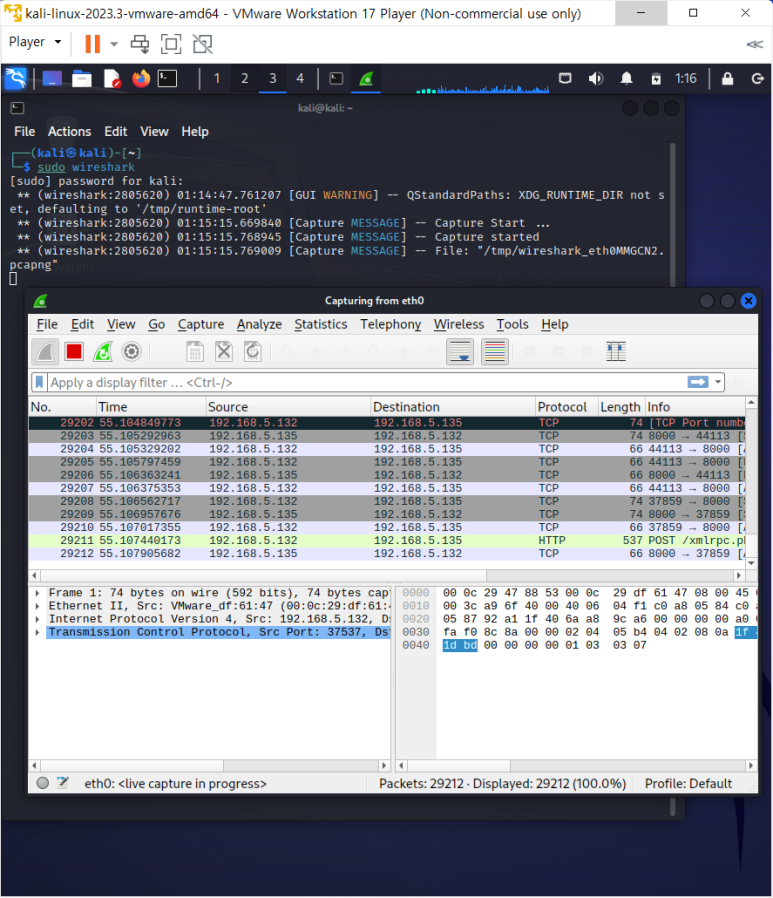
Task: Click packet details horizontal scrollbar
Action: [x=210, y=765]
